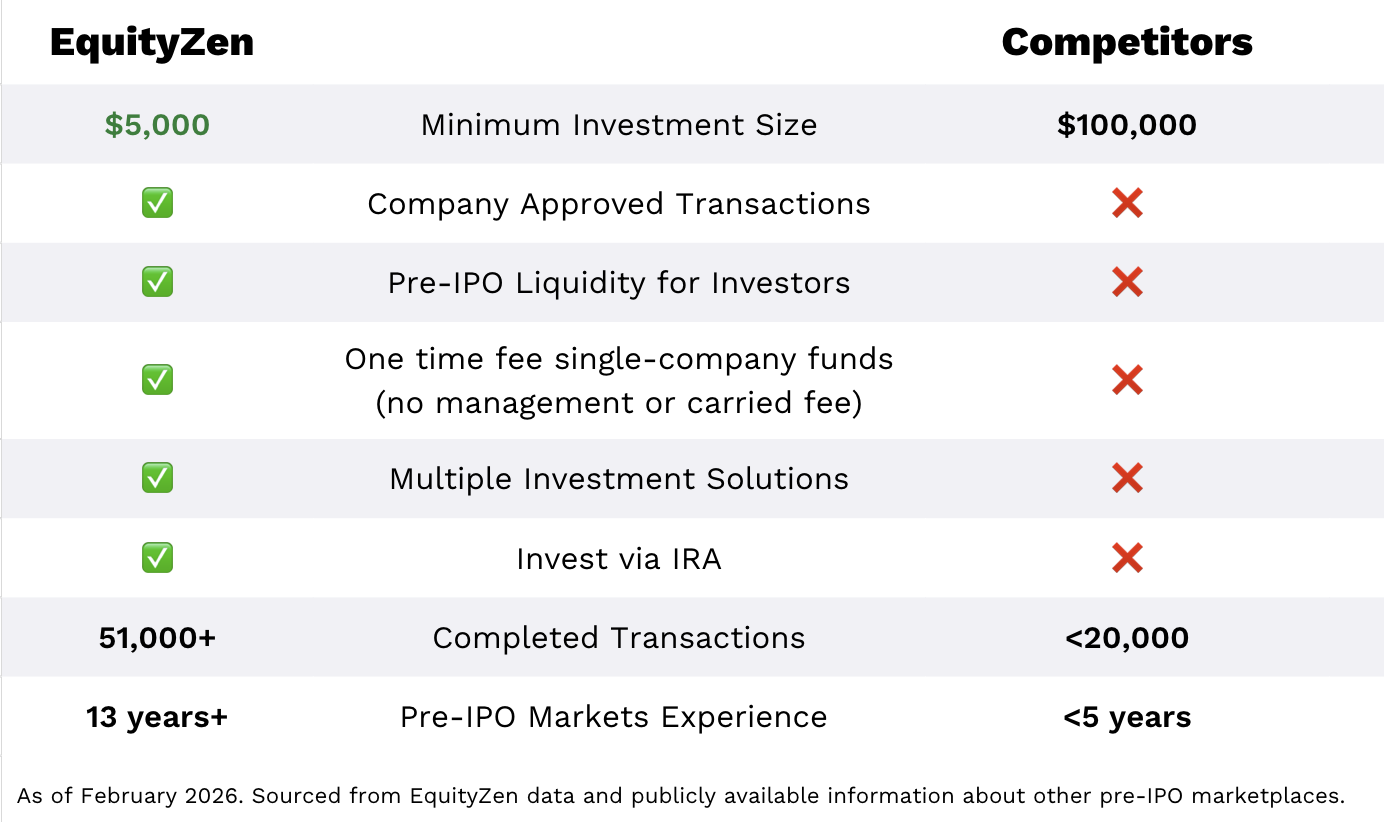The height and width of the screenshot is (822, 1384).
Task: Click the February 2026 source footnote
Action: pyautogui.click(x=681, y=796)
